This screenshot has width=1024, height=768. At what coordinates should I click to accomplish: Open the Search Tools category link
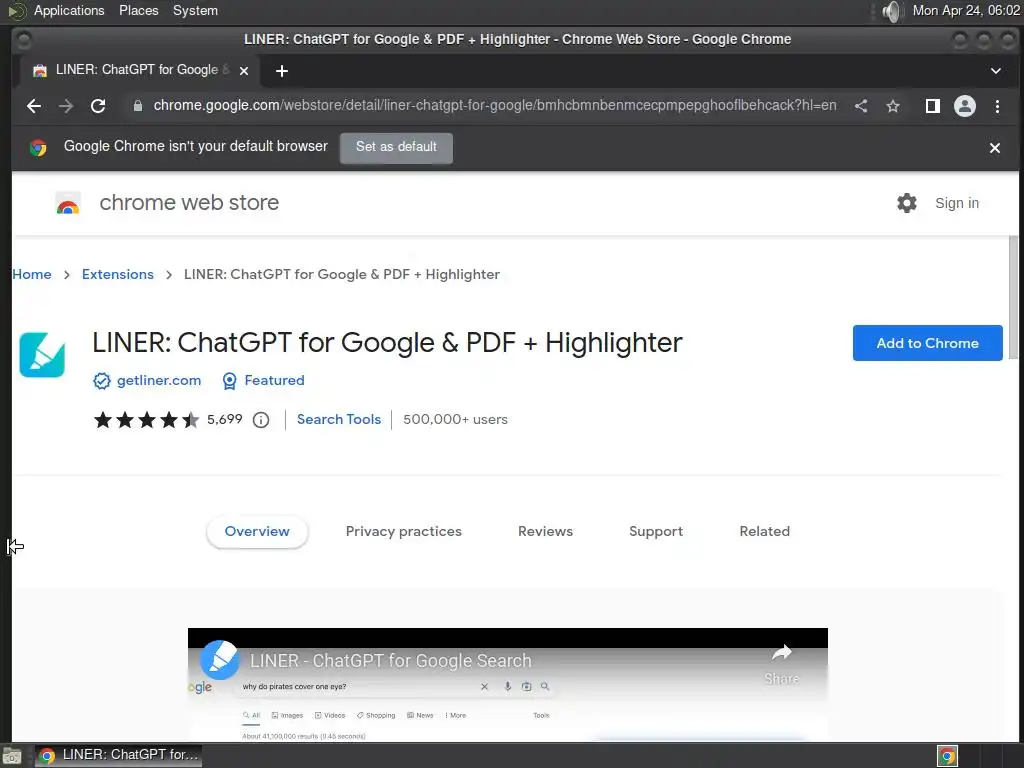tap(339, 419)
